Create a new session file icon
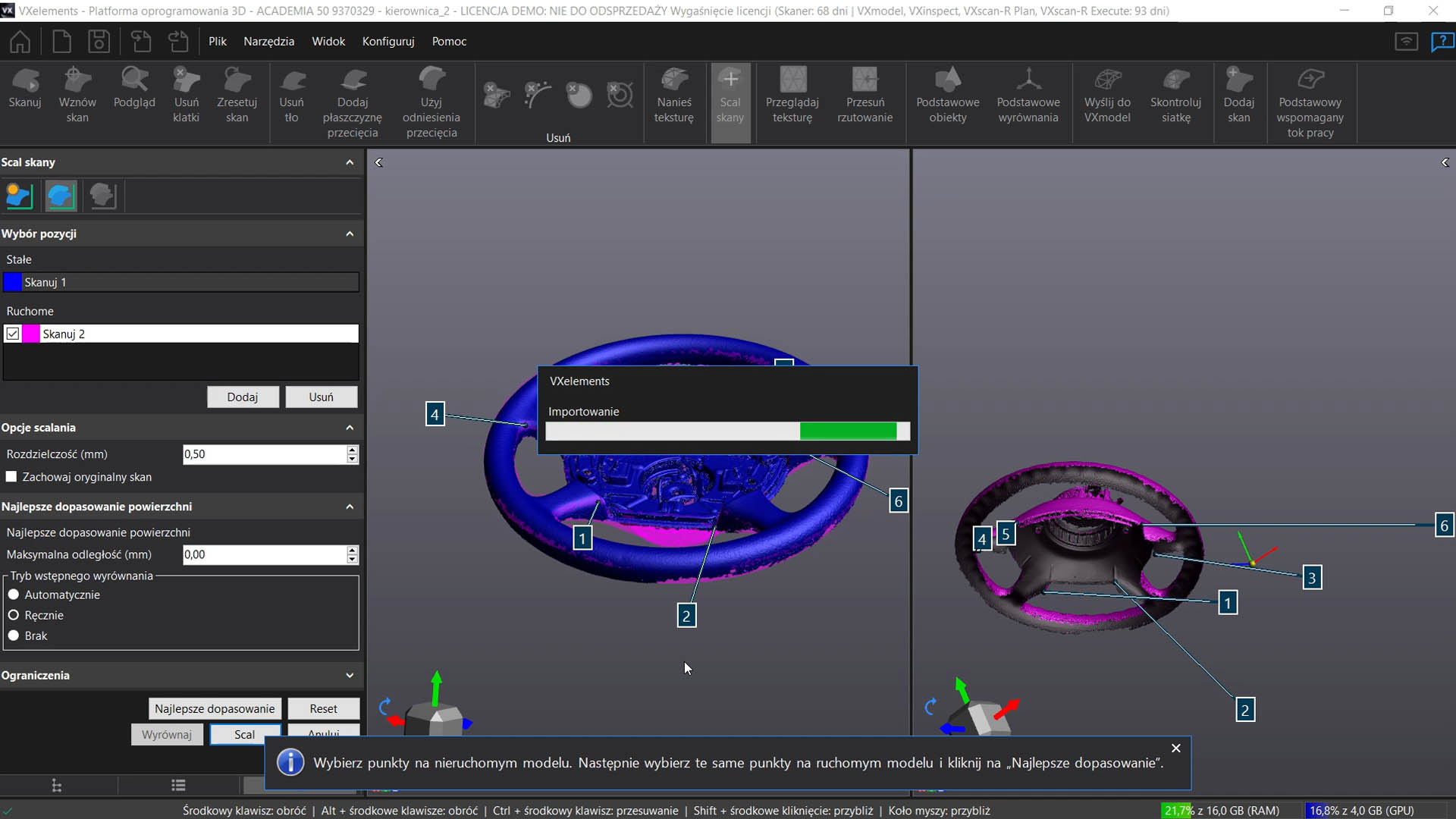Image resolution: width=1456 pixels, height=819 pixels. (61, 41)
